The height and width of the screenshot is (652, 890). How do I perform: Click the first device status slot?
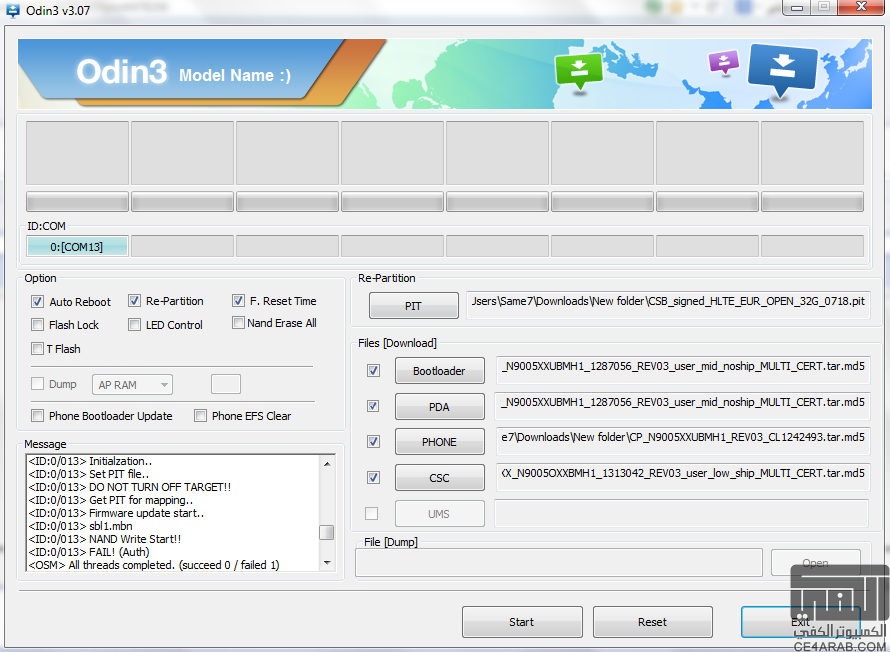pos(77,153)
